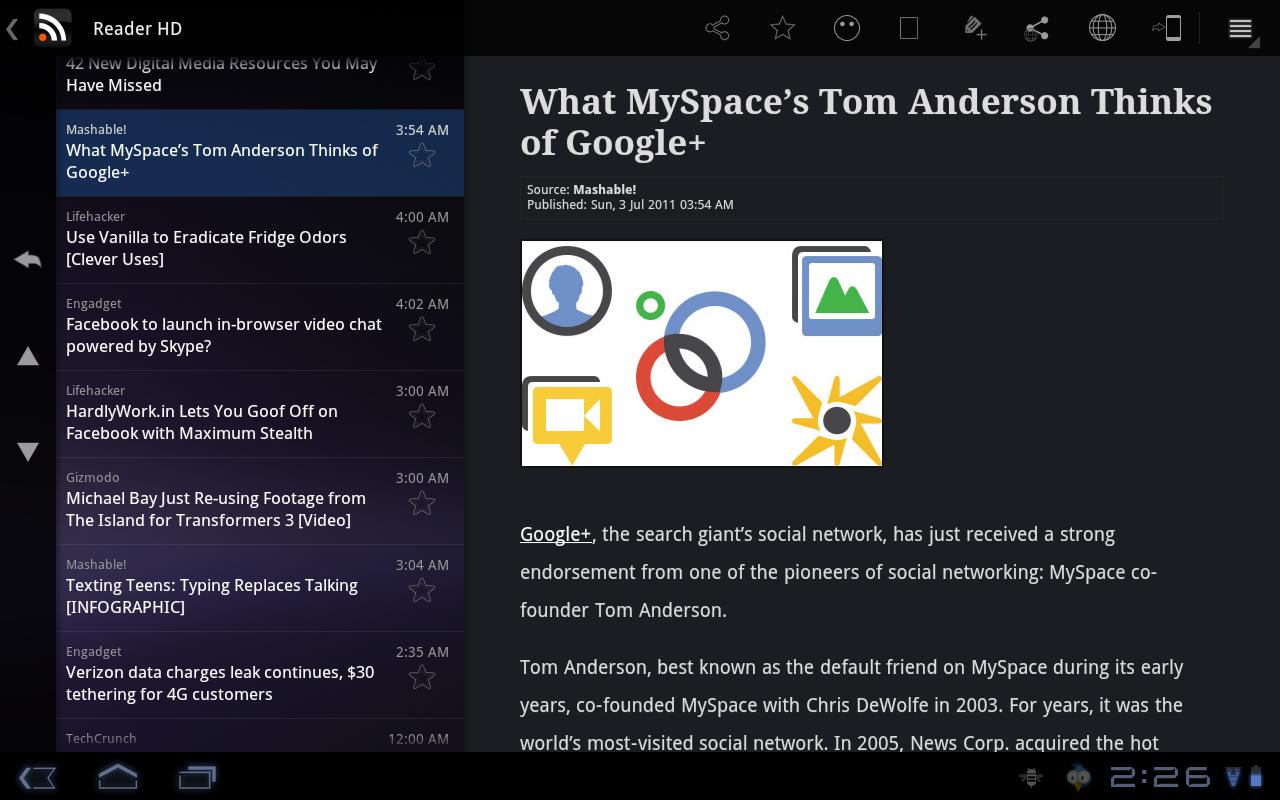Click the 3:04 AM timestamp on Mashable item
The image size is (1280, 800).
(422, 564)
